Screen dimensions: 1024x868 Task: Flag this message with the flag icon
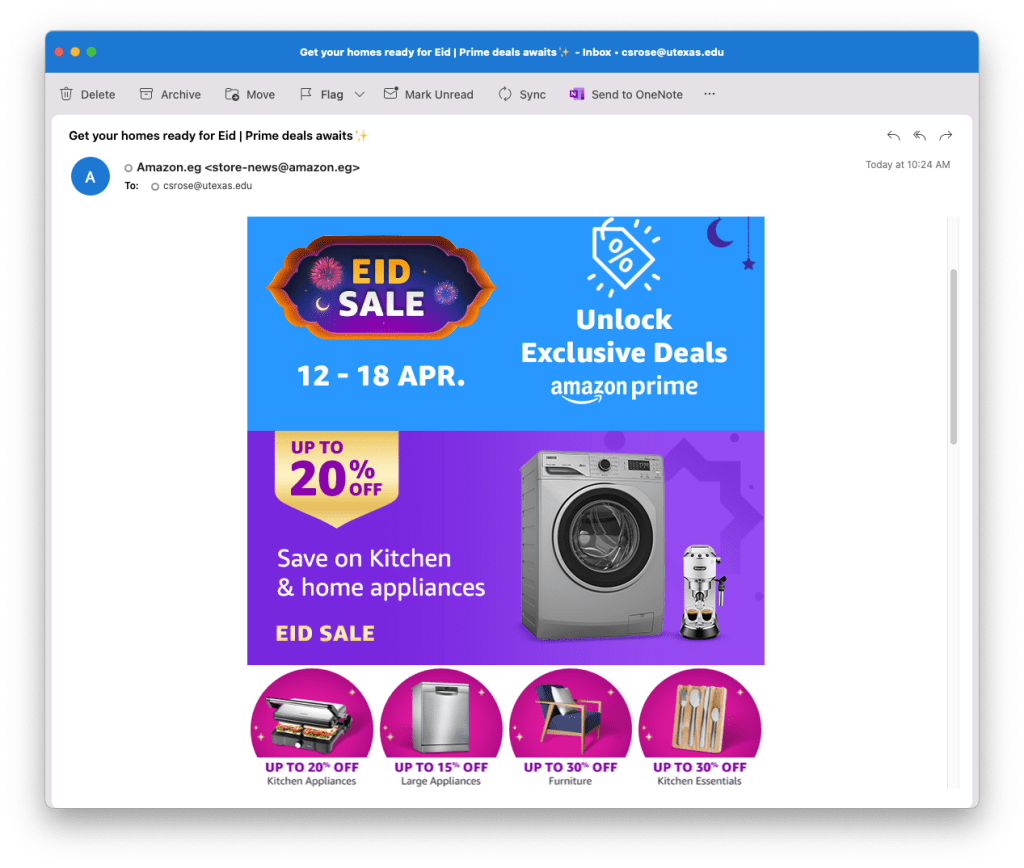click(306, 94)
